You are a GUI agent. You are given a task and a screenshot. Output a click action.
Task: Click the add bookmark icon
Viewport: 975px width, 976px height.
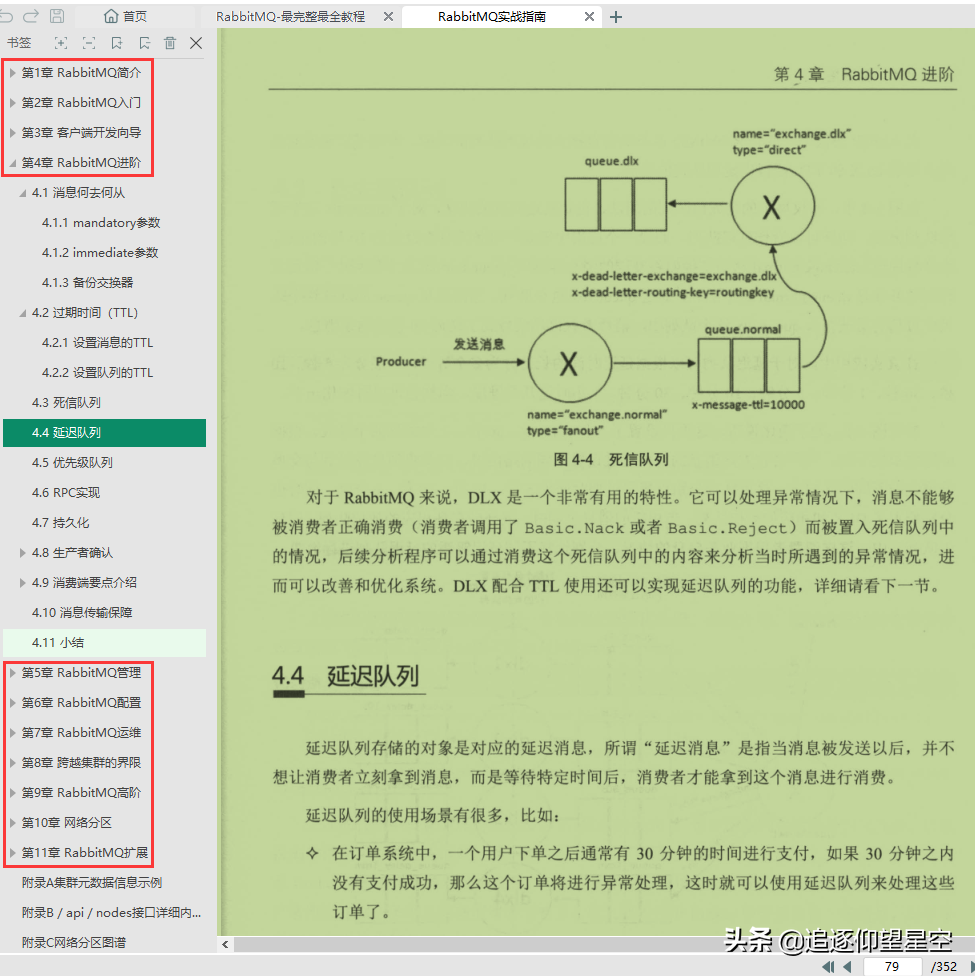coord(116,43)
